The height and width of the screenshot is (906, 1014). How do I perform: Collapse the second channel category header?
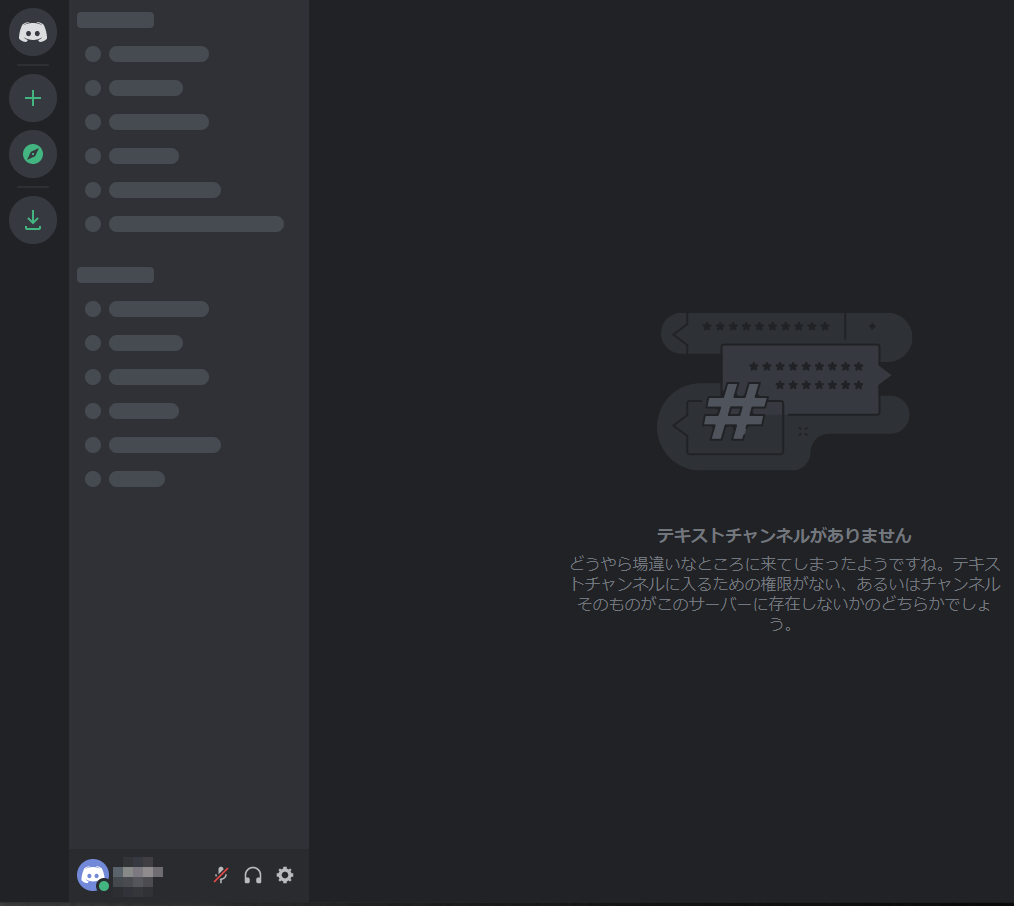[x=115, y=274]
